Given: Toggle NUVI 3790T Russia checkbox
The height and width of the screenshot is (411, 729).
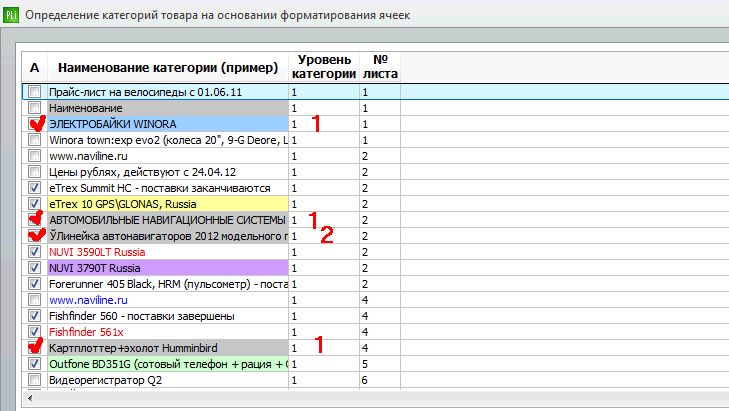Looking at the screenshot, I should (34, 268).
